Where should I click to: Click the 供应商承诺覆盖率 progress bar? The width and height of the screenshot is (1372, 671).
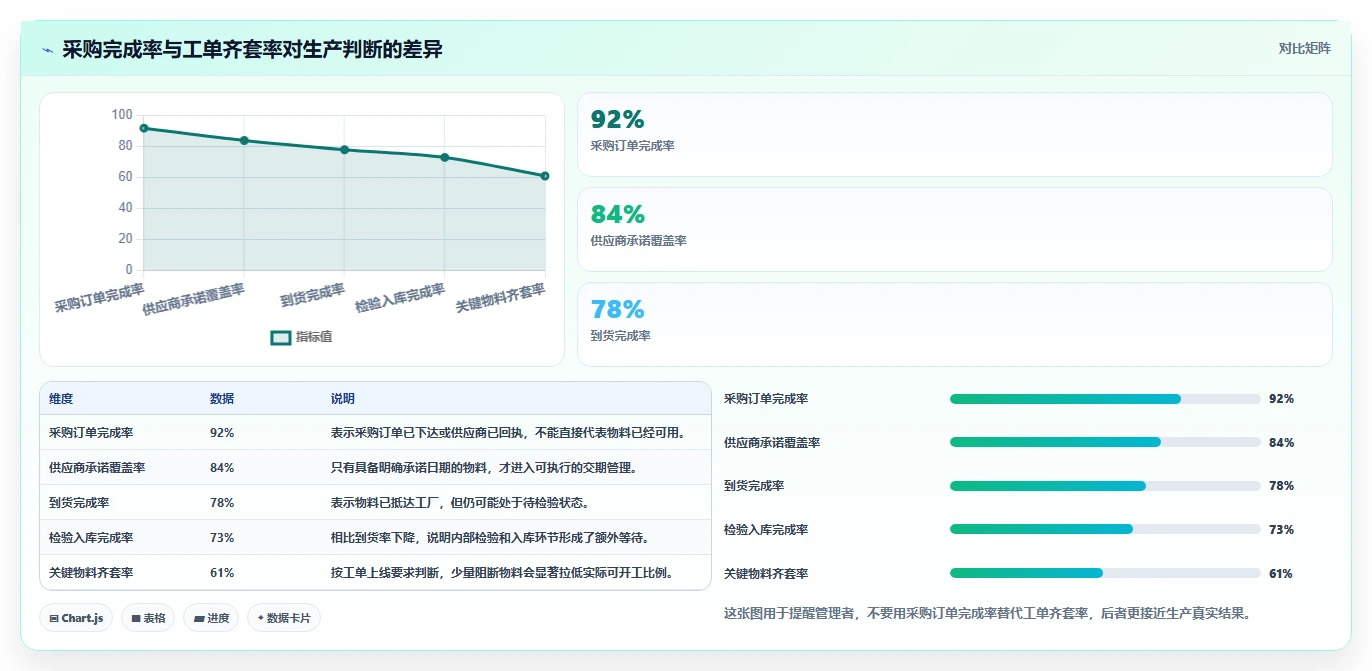pyautogui.click(x=1105, y=442)
